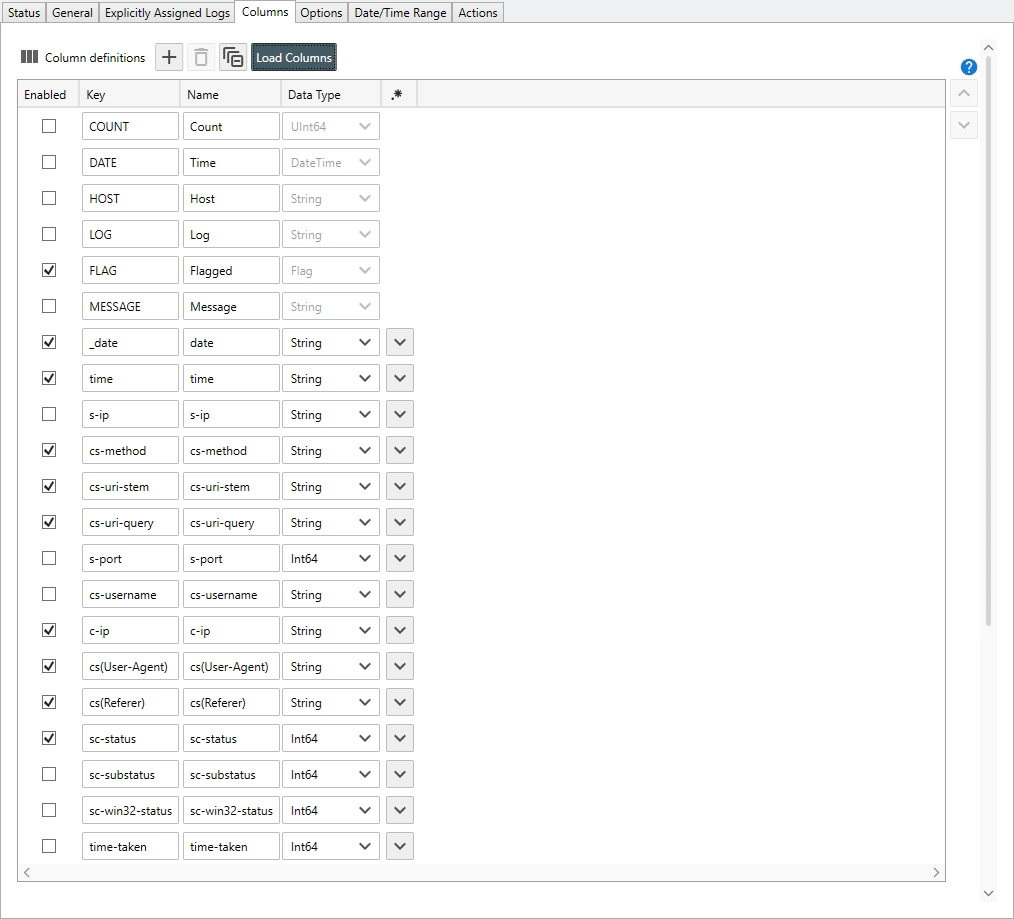Click the delete column trash icon
This screenshot has height=919, width=1014.
[201, 58]
